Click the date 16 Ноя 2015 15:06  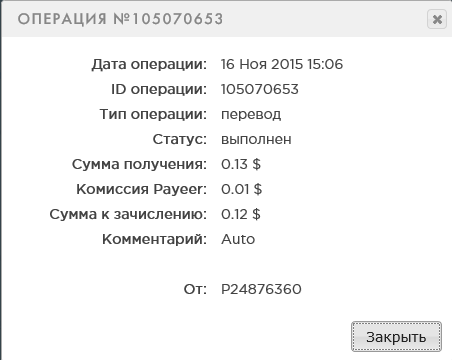[282, 64]
